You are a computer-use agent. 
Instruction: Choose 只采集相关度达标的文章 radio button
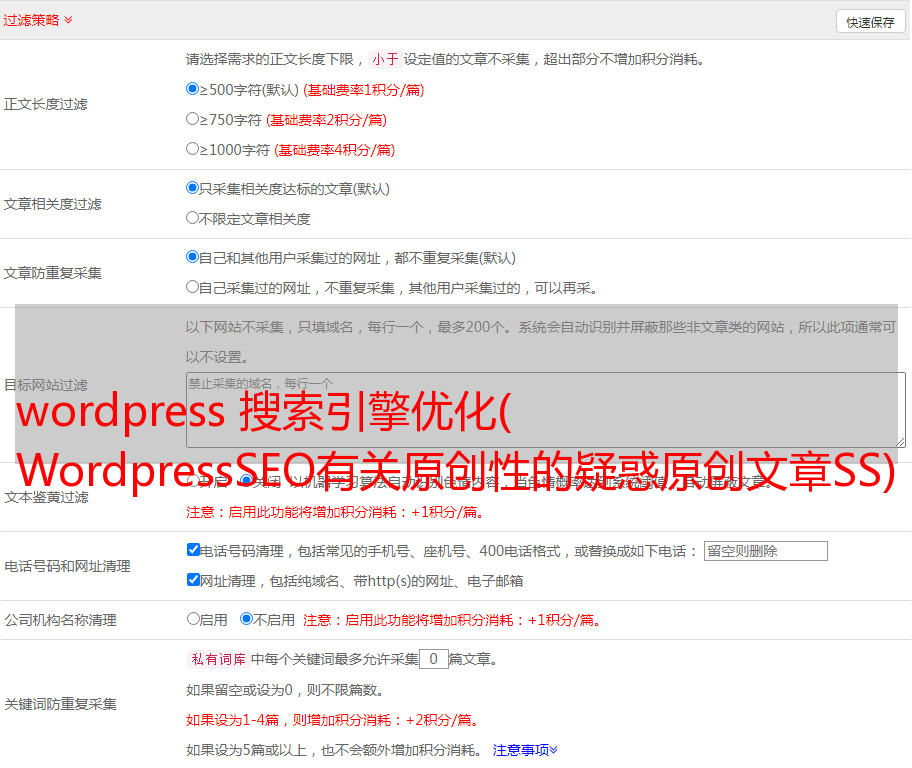[193, 188]
